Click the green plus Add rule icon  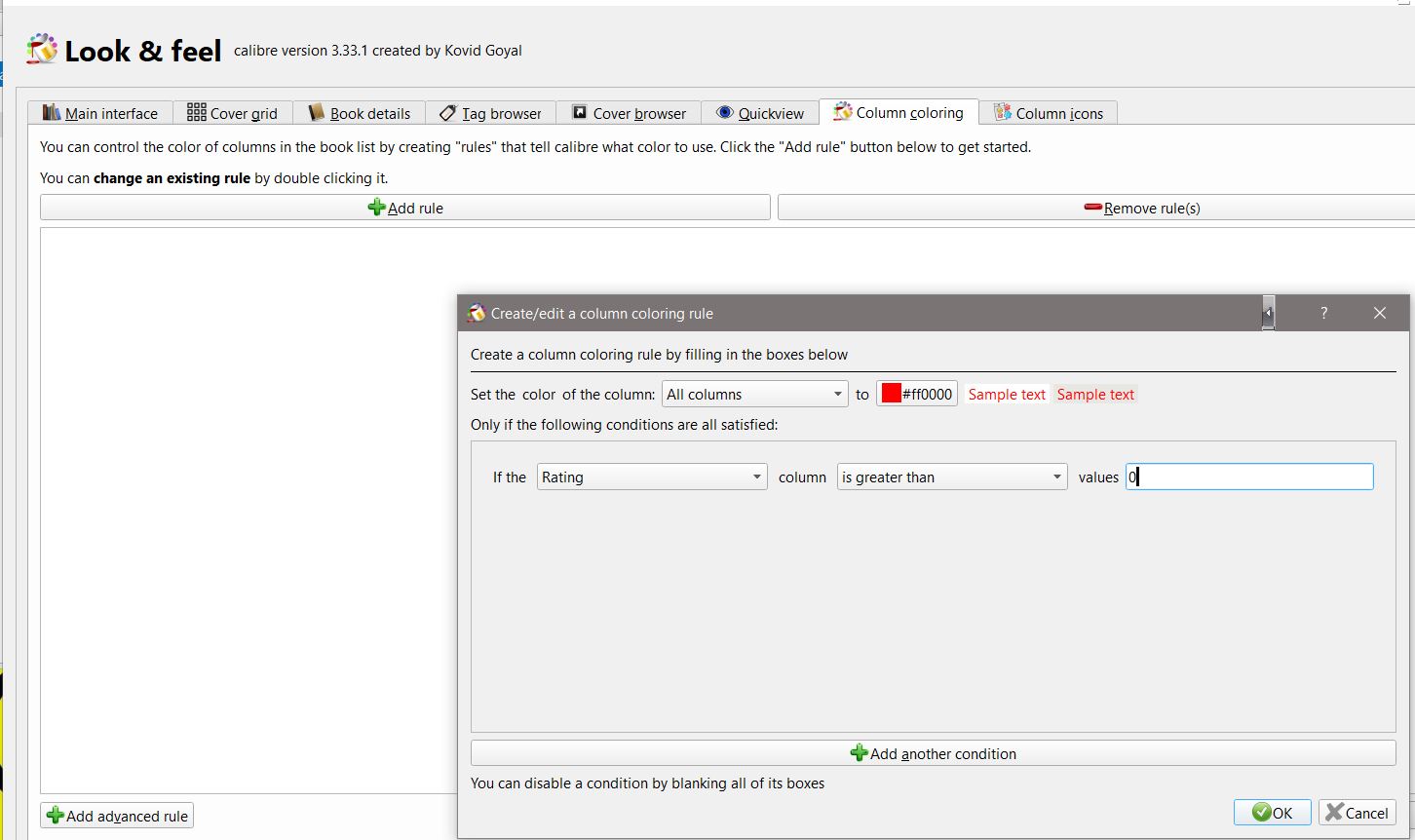click(x=376, y=208)
